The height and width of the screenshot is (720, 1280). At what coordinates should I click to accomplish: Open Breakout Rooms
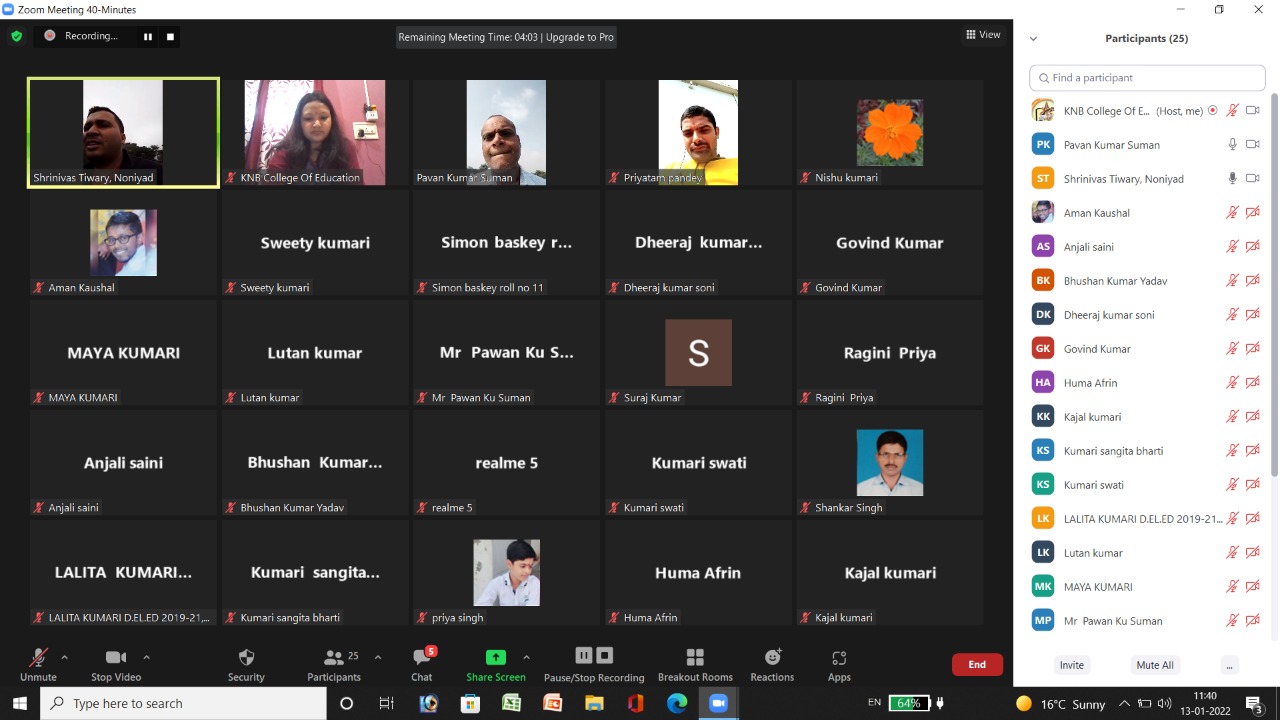695,664
